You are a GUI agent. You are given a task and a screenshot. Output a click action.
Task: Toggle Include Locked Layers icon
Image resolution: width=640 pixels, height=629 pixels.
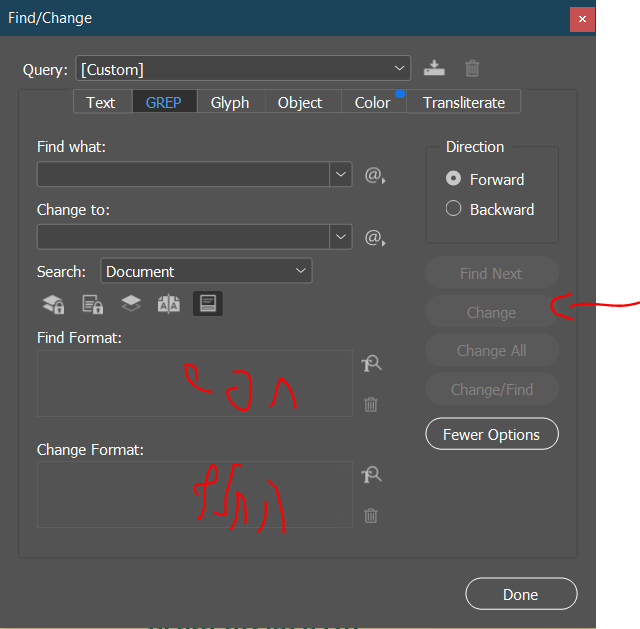53,304
